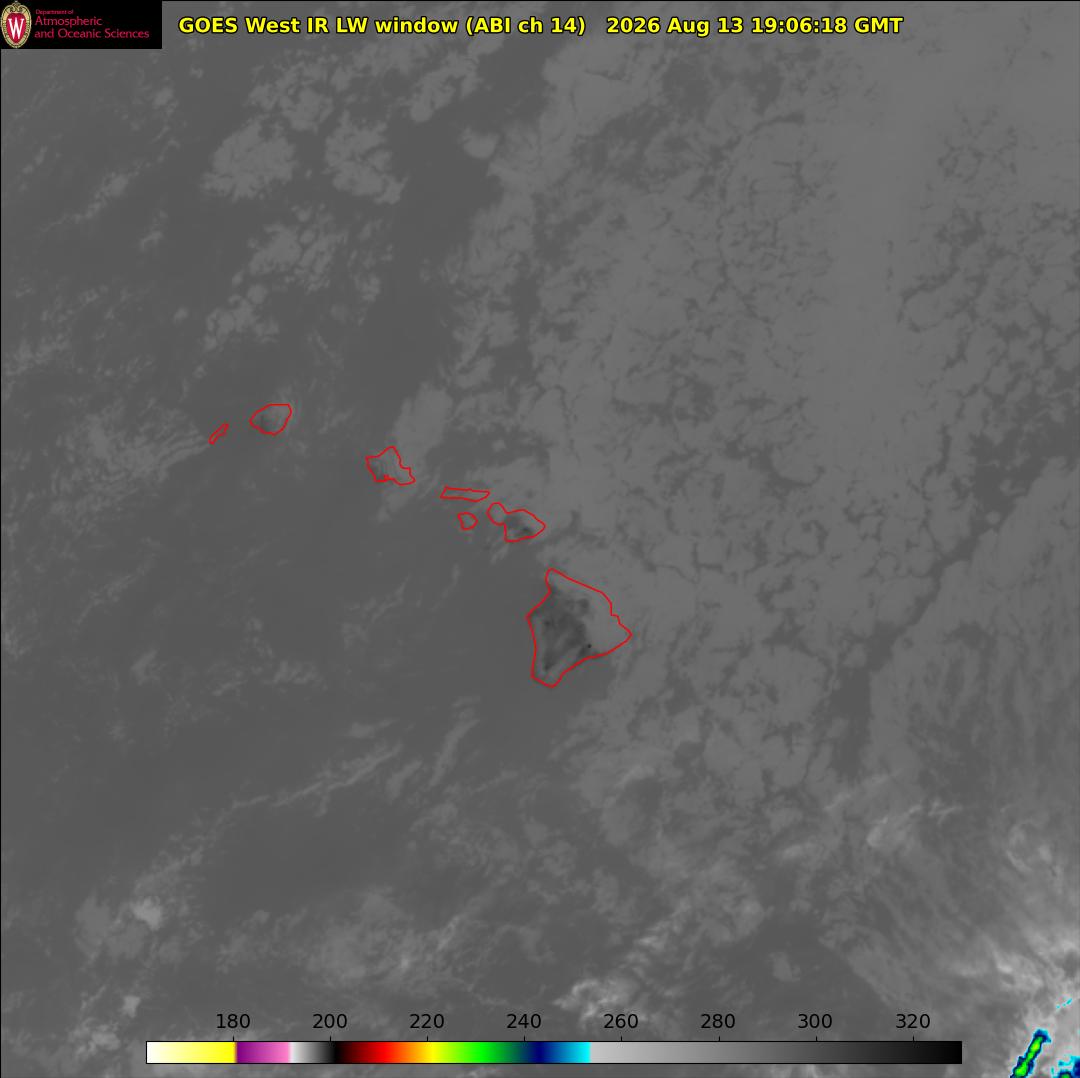Click the University of Wisconsin crest logo
1080x1078 pixels.
click(x=16, y=24)
